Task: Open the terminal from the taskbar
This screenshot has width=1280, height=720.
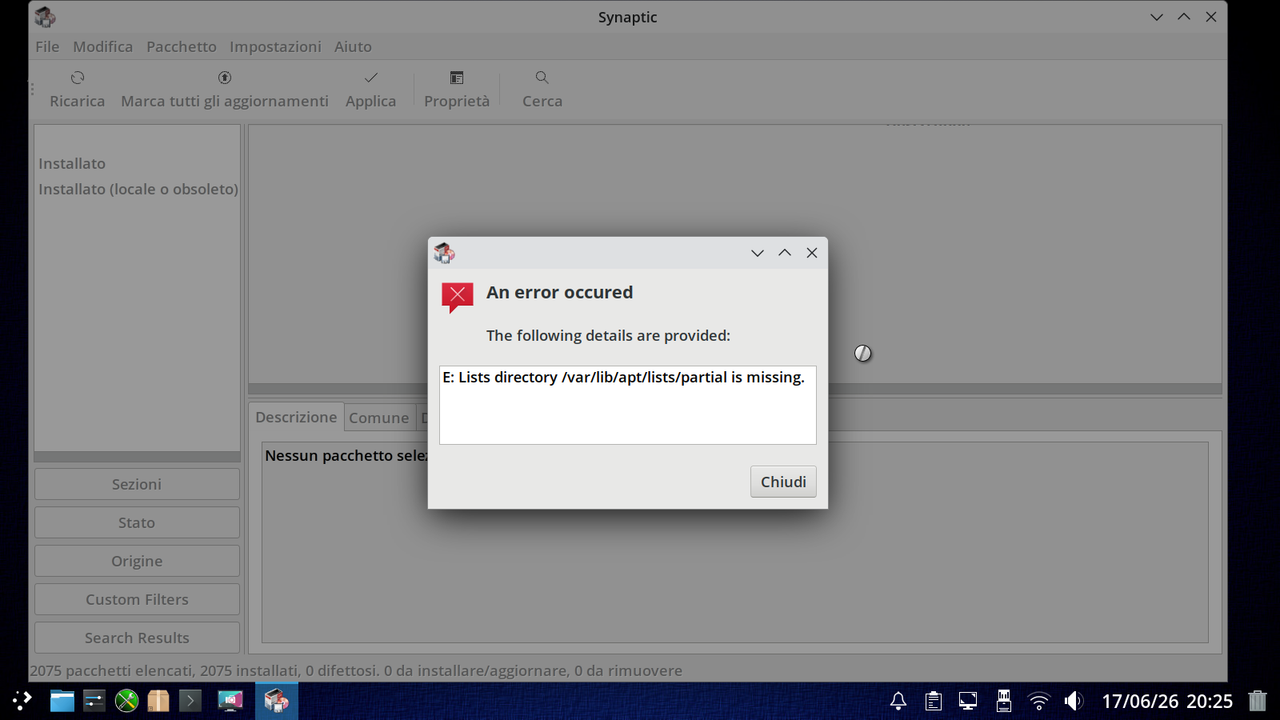Action: click(x=190, y=701)
